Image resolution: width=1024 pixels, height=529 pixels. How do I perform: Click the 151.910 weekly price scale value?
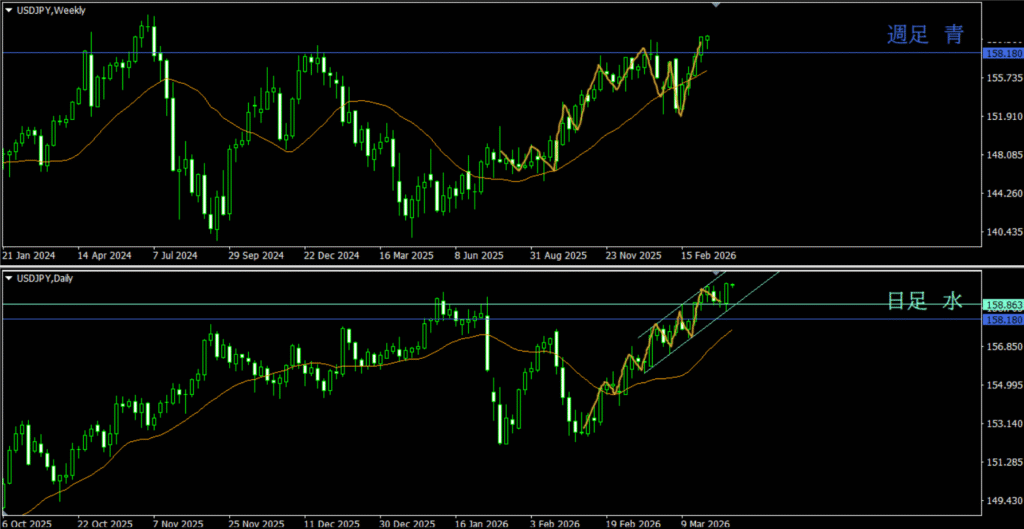pyautogui.click(x=1001, y=117)
